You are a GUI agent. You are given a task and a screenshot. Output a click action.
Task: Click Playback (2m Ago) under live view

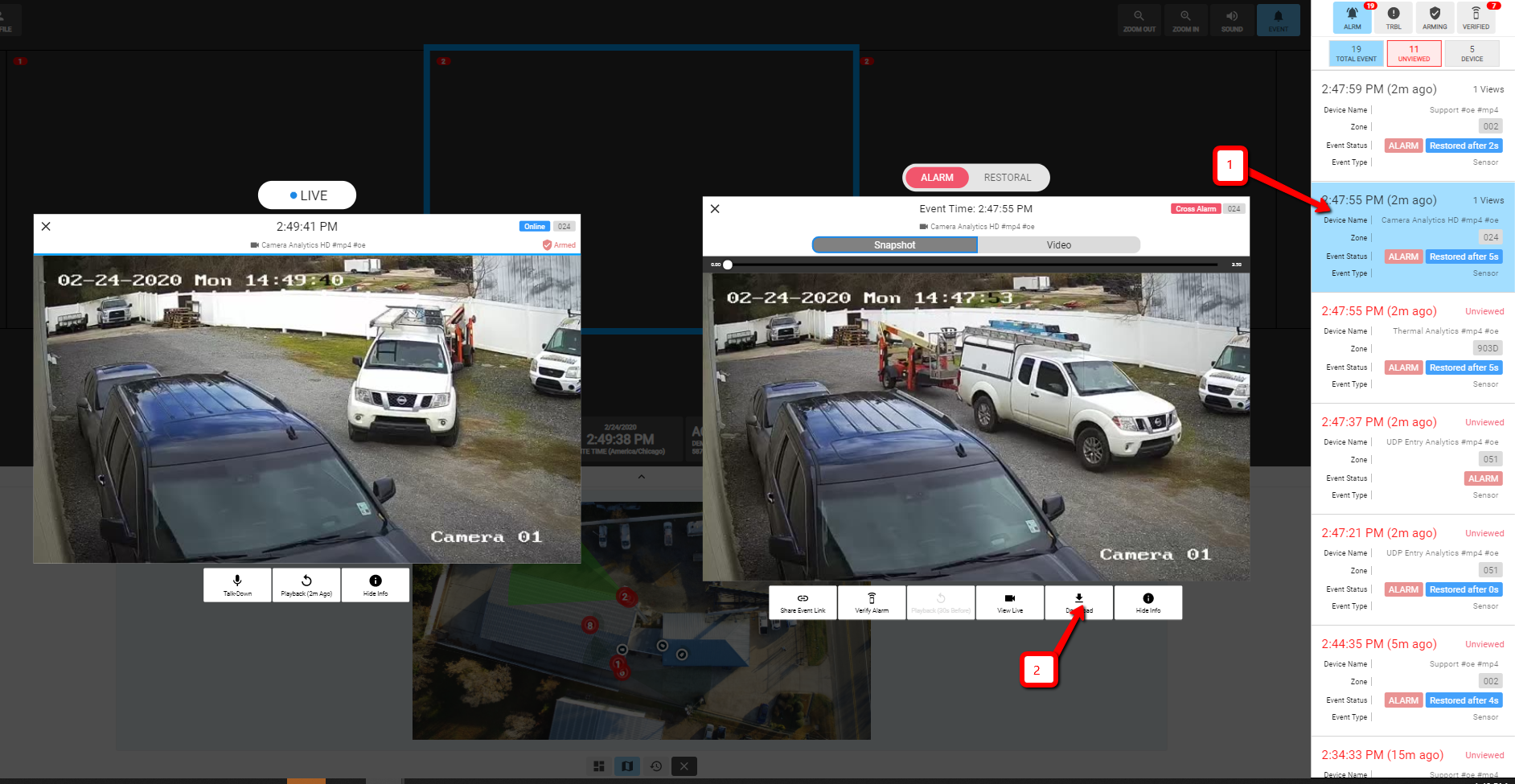(x=306, y=585)
